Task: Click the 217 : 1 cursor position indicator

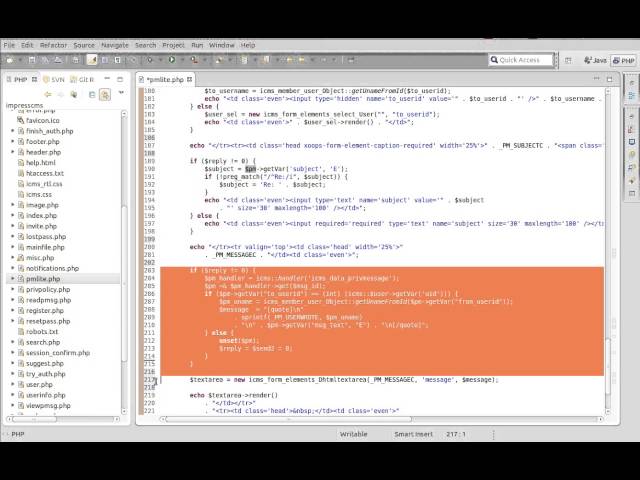Action: [x=456, y=434]
